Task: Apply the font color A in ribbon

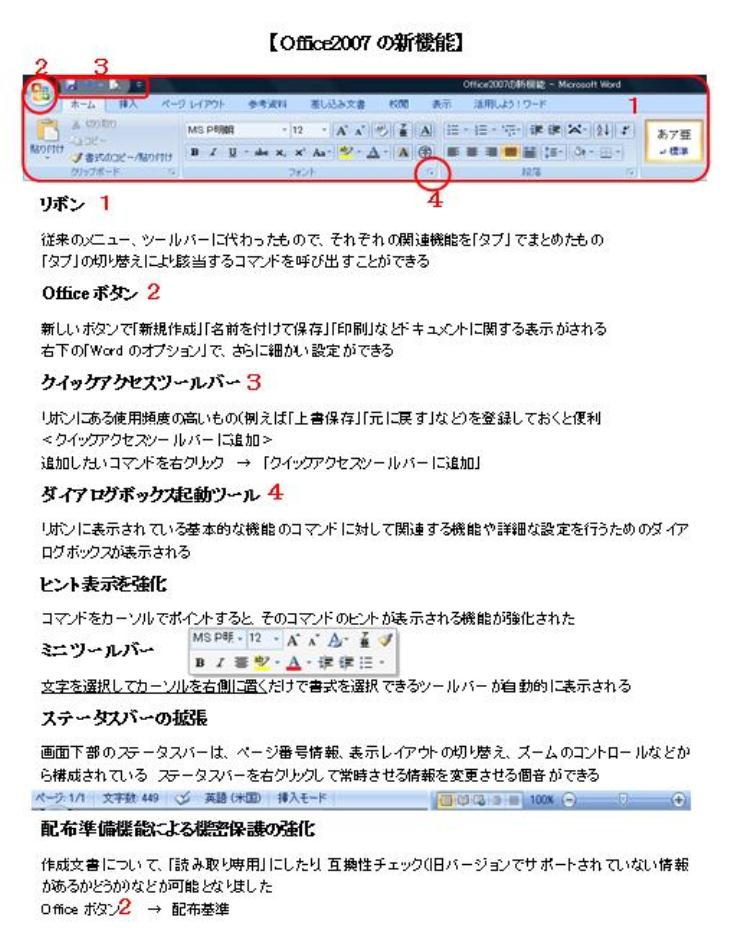Action: (373, 152)
